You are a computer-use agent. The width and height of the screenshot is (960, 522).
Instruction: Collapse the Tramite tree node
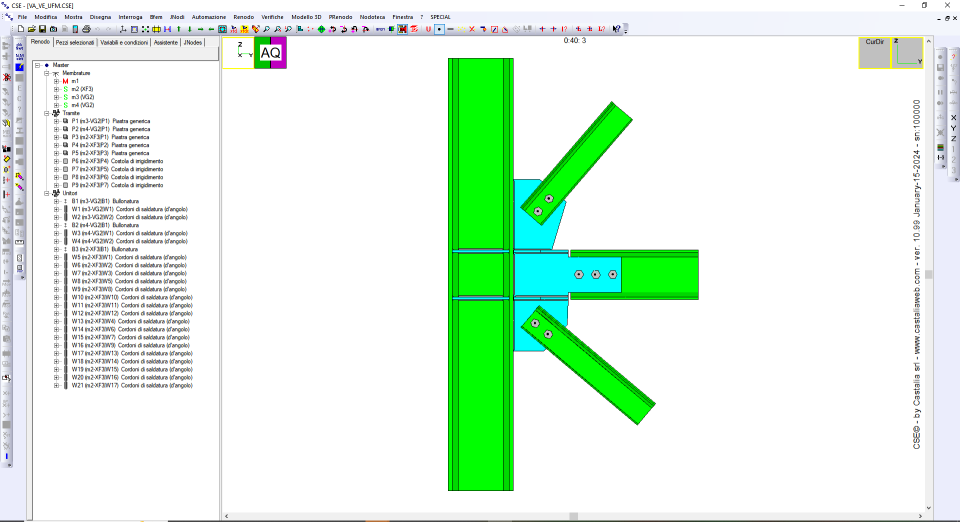tap(47, 113)
